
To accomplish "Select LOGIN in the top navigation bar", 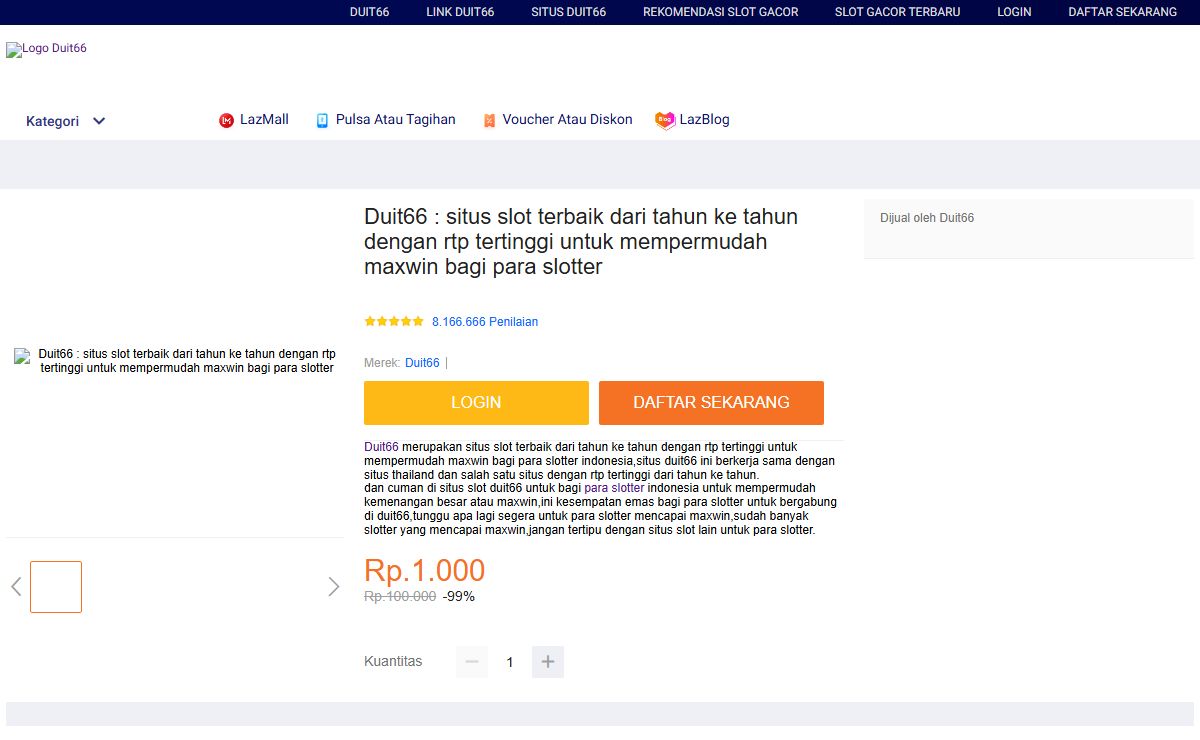I will tap(1014, 12).
